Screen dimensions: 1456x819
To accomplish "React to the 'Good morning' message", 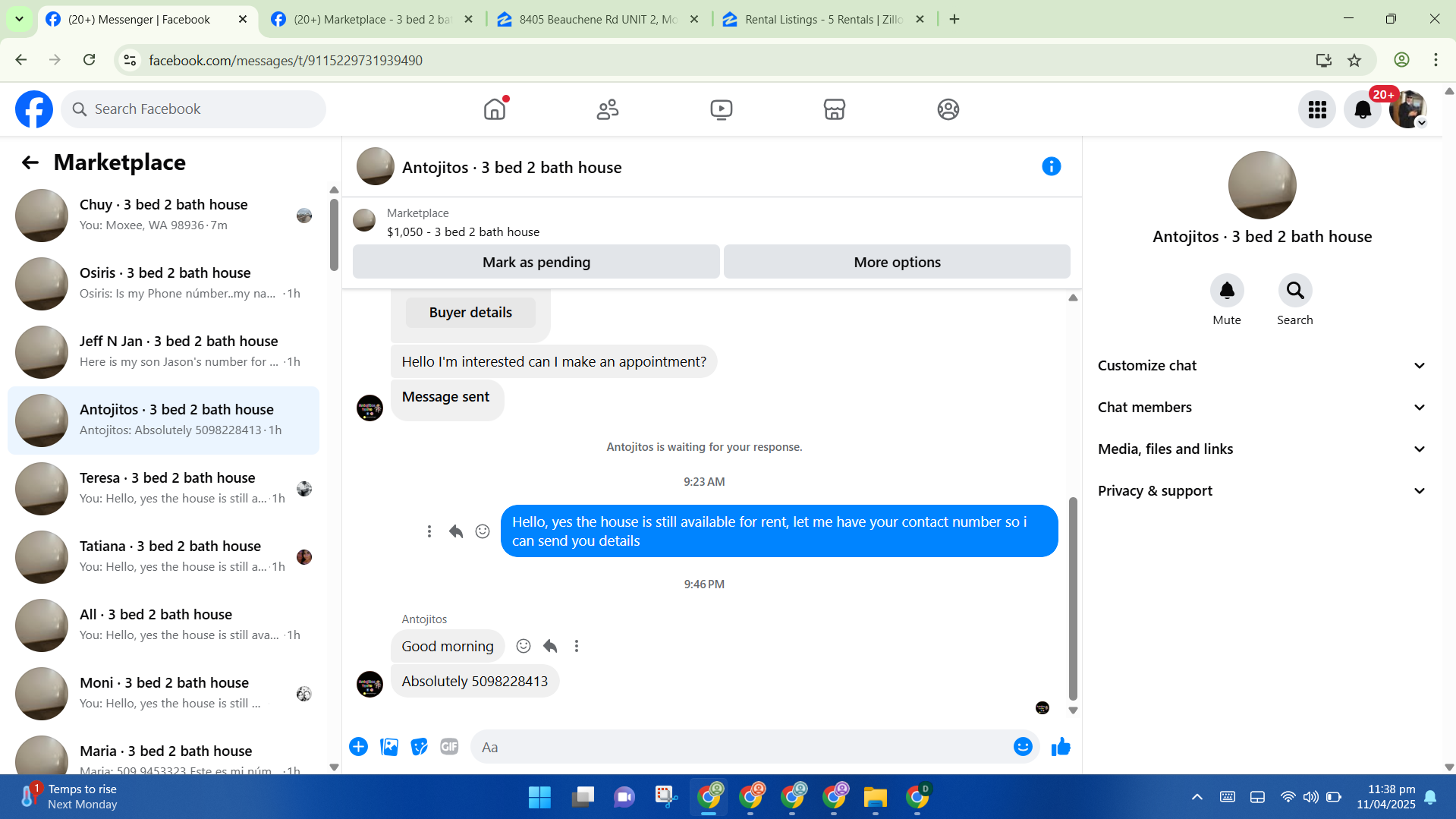I will pyautogui.click(x=524, y=646).
